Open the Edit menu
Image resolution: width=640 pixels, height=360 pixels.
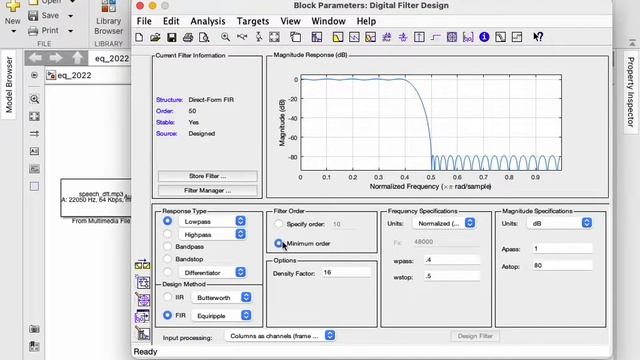(171, 21)
